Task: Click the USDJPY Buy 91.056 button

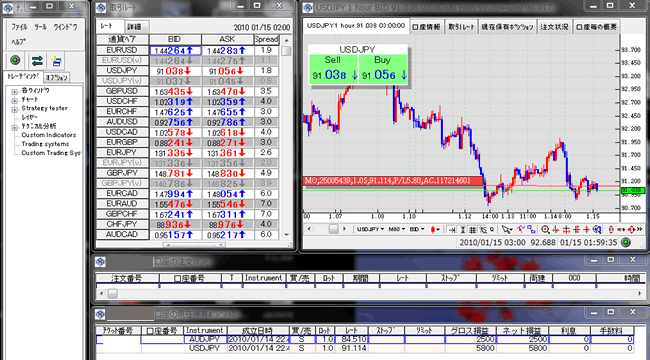Action: (383, 69)
